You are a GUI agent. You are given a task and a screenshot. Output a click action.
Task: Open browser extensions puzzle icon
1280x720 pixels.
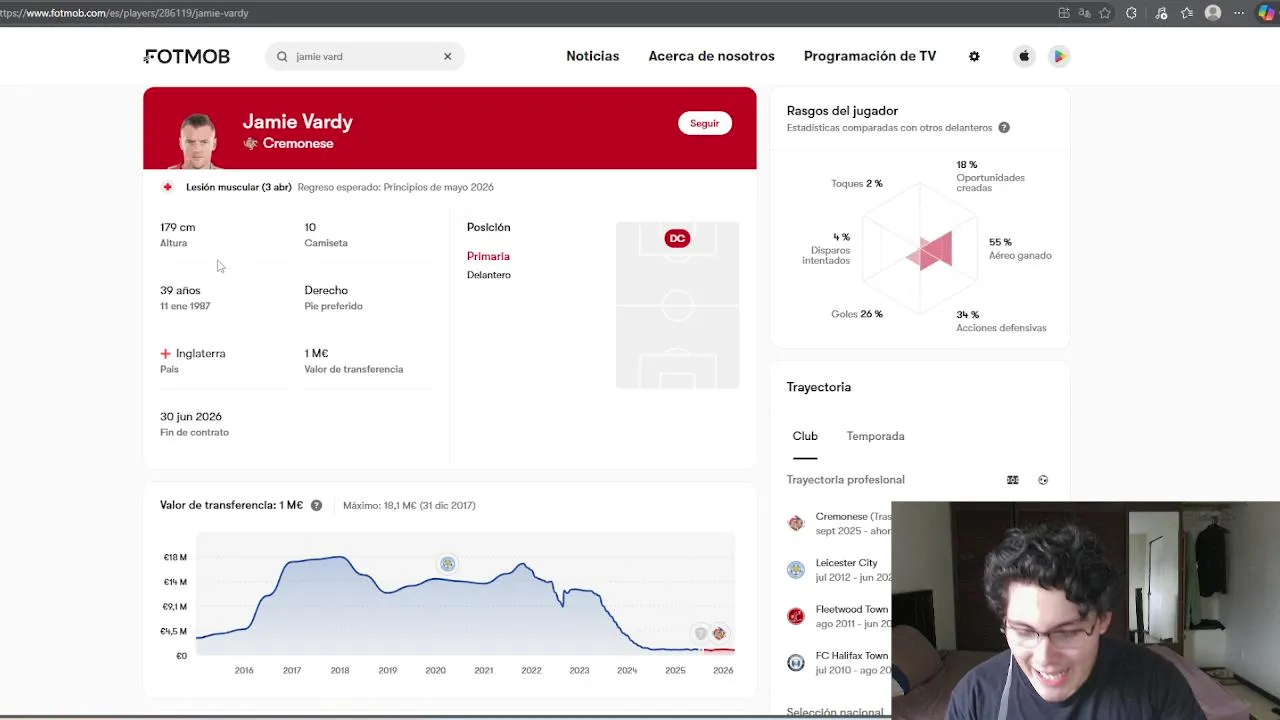coord(1131,13)
